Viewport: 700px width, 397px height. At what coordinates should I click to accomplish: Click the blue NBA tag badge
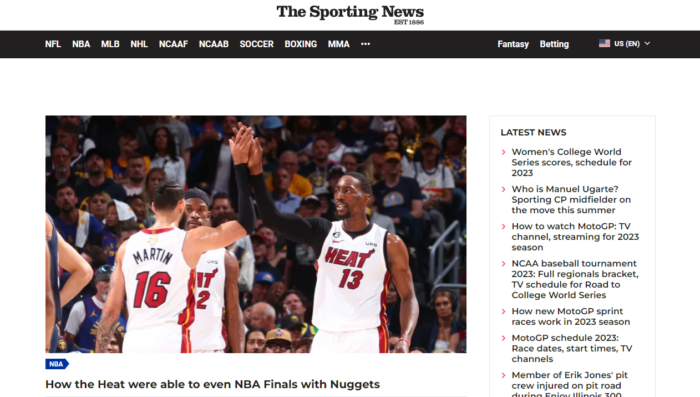click(57, 364)
